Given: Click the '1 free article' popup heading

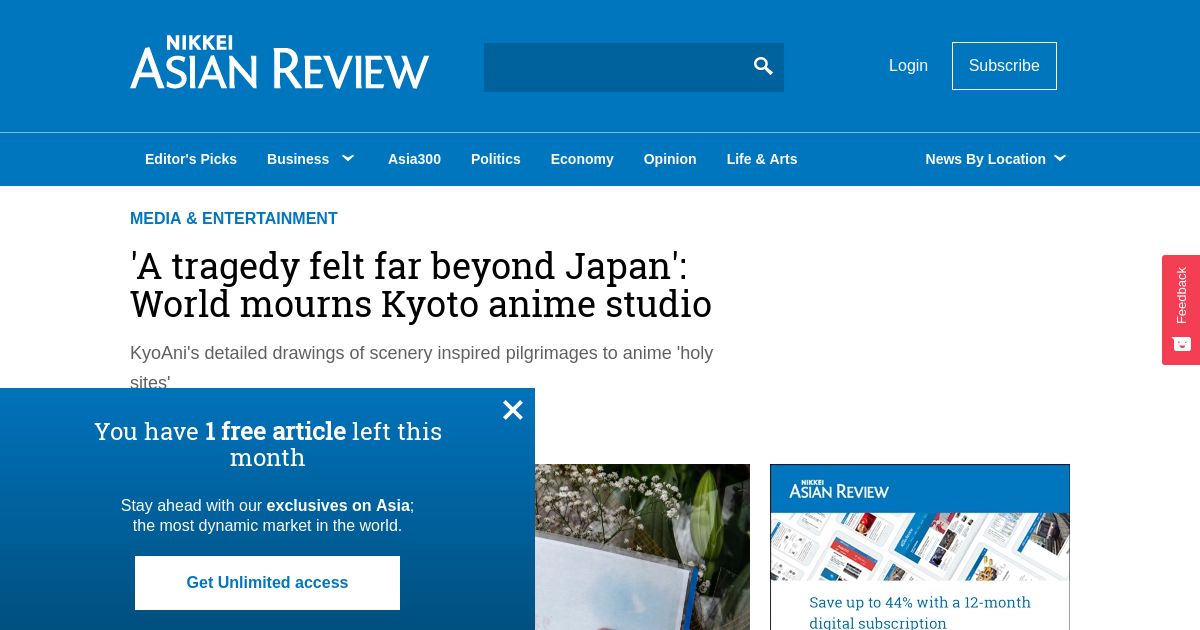Looking at the screenshot, I should [268, 444].
